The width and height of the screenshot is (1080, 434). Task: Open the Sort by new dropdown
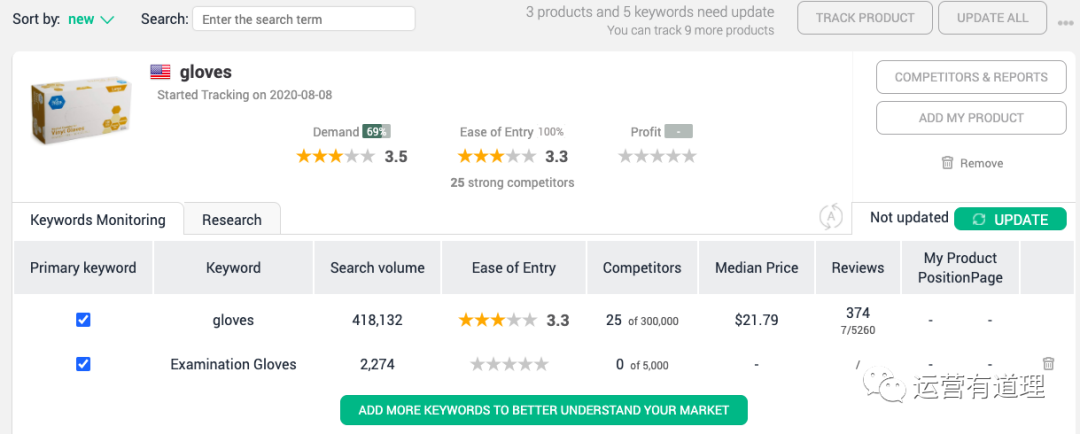click(x=91, y=19)
